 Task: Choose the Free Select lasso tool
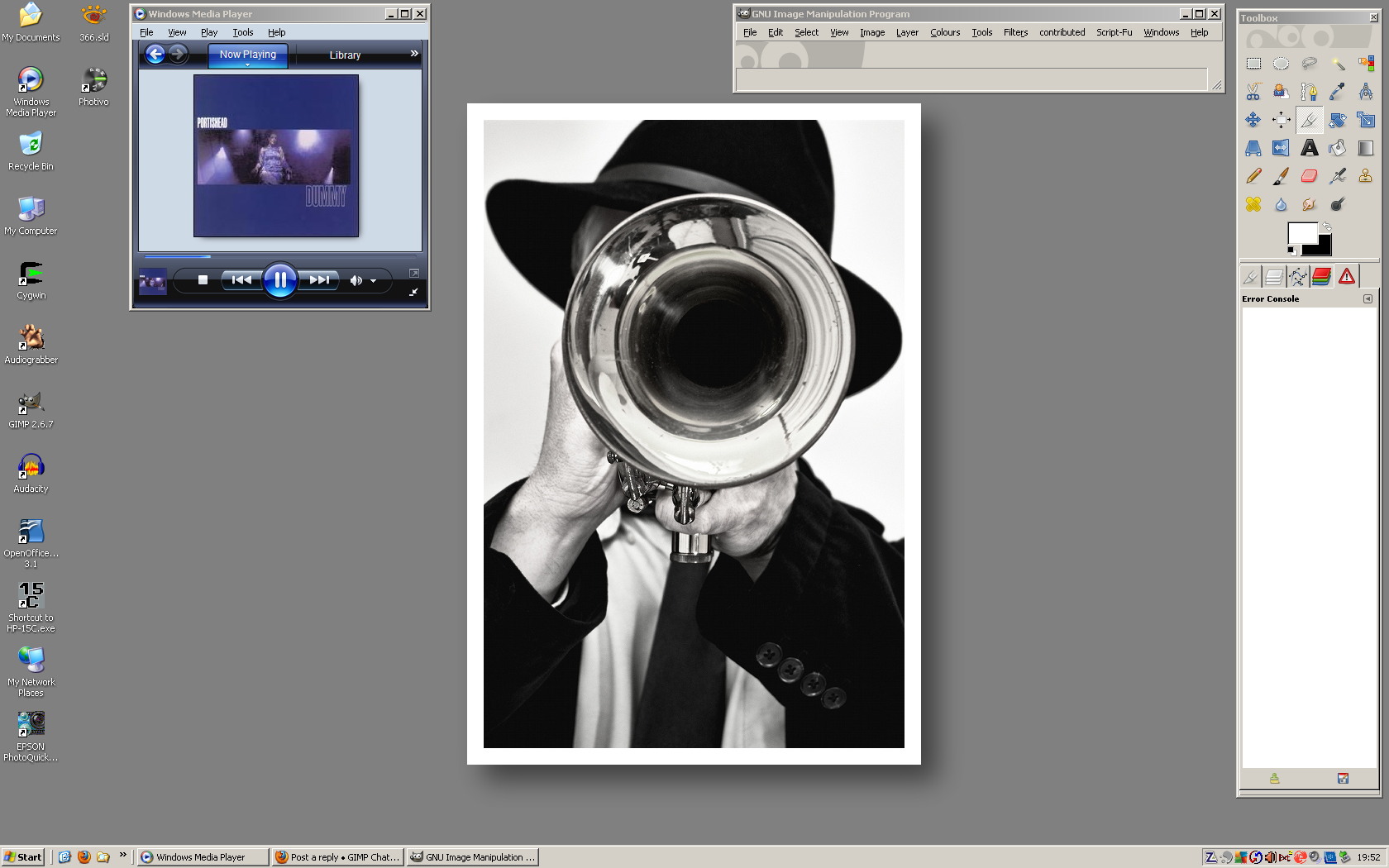click(1309, 64)
